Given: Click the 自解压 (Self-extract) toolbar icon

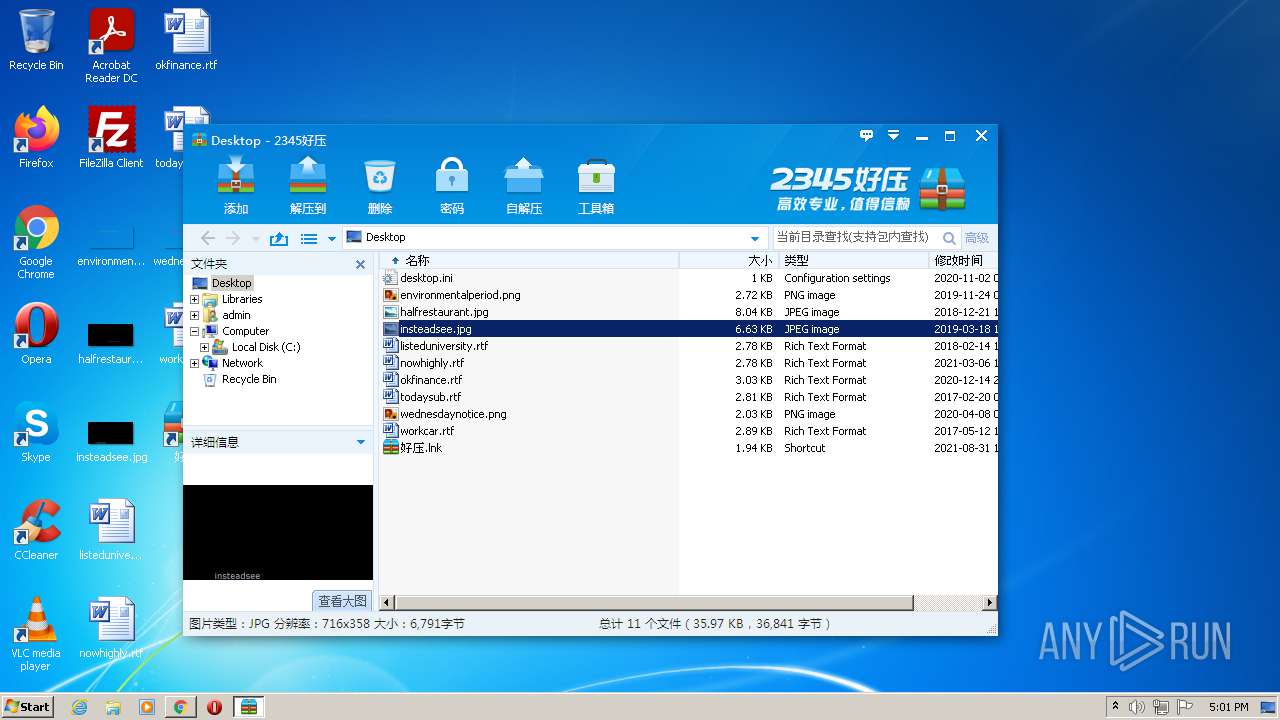Looking at the screenshot, I should pos(524,186).
